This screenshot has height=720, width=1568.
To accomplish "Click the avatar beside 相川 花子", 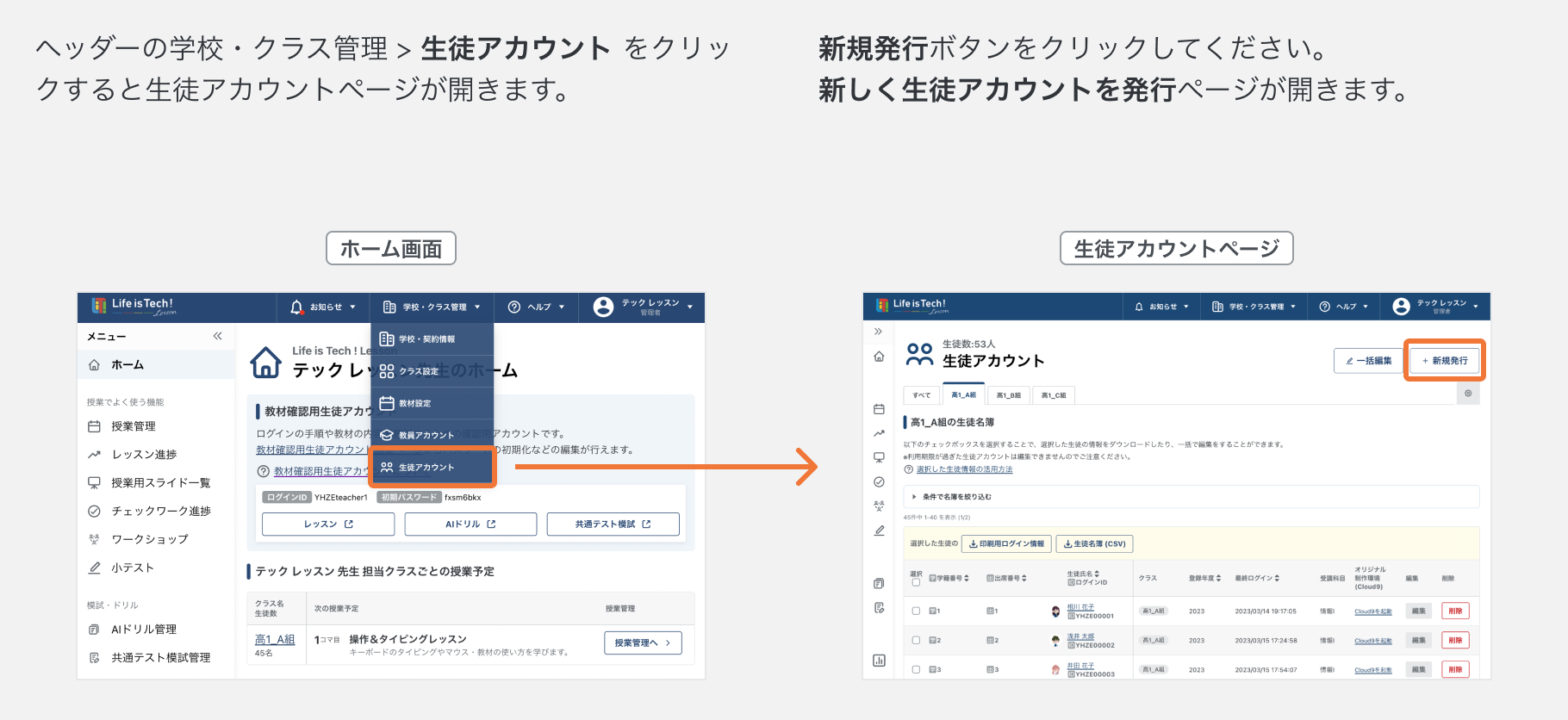I will 1055,611.
